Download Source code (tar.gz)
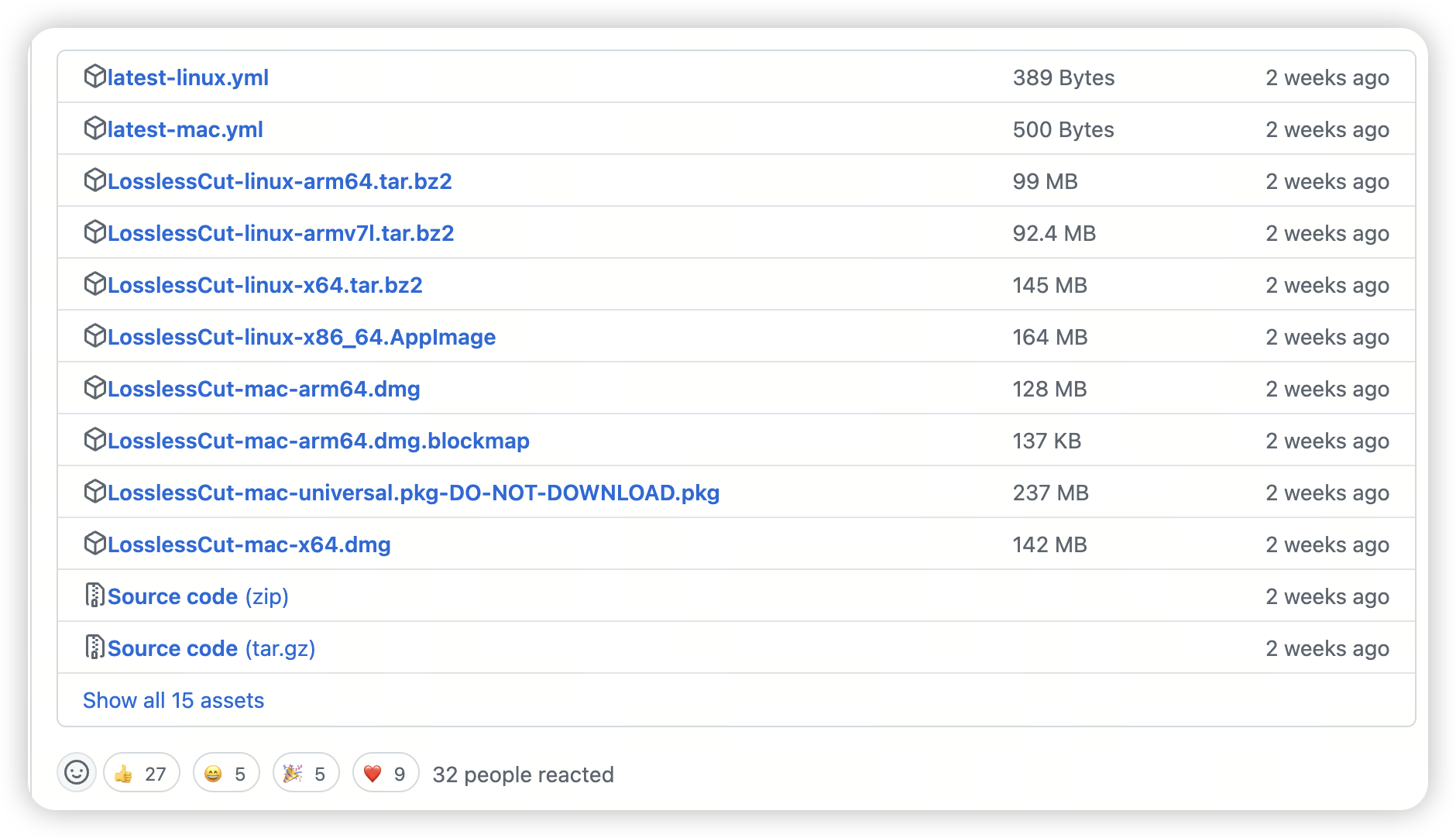 click(x=211, y=648)
